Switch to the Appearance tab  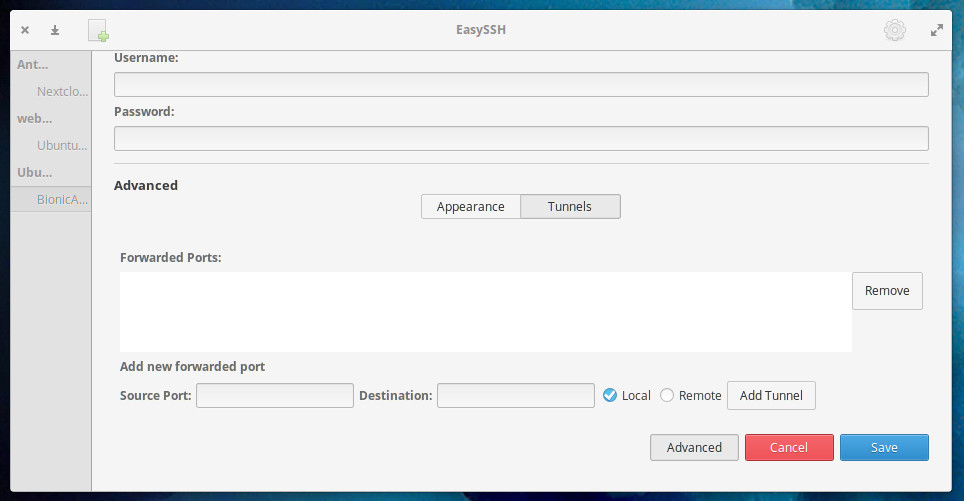tap(471, 207)
